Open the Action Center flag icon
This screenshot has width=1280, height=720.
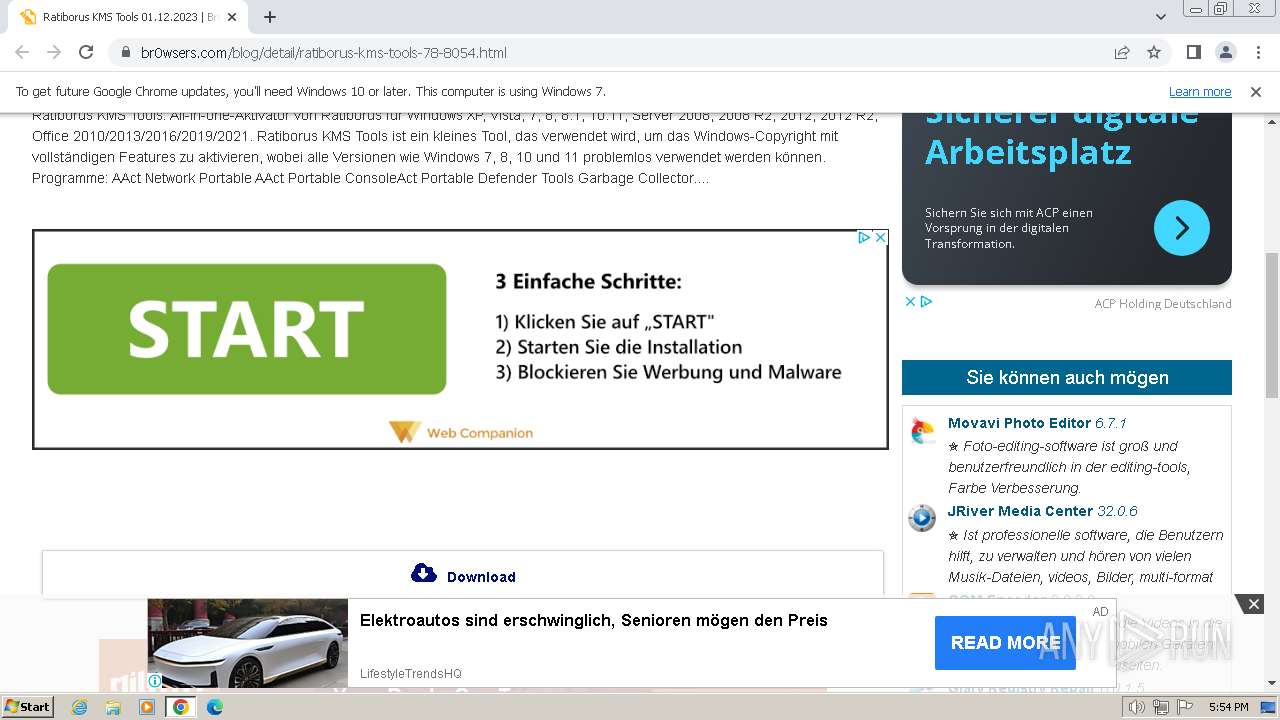(1185, 707)
